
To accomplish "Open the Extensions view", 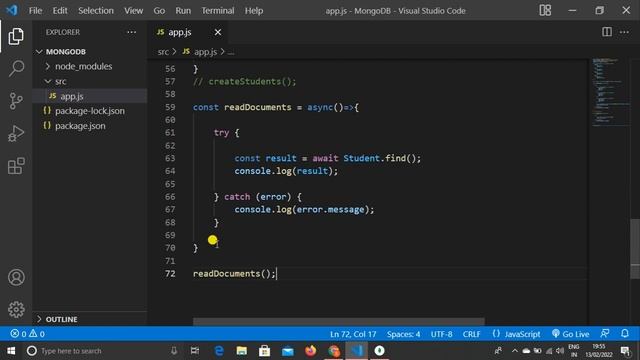I will (x=16, y=166).
